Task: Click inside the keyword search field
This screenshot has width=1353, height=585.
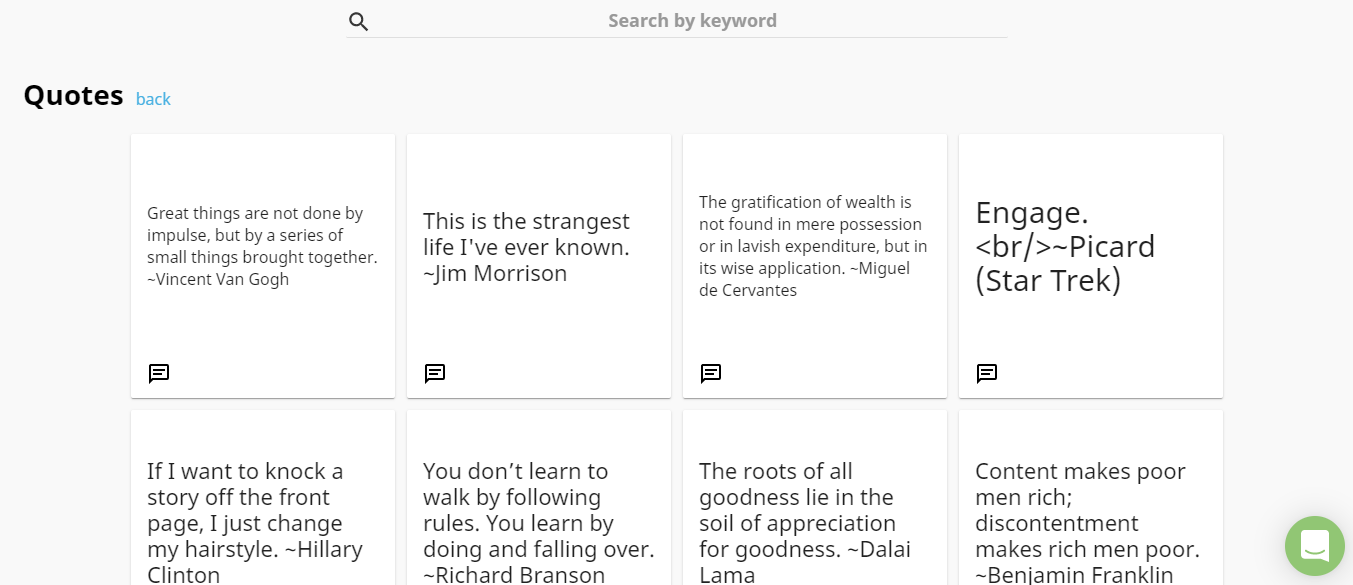Action: tap(692, 20)
